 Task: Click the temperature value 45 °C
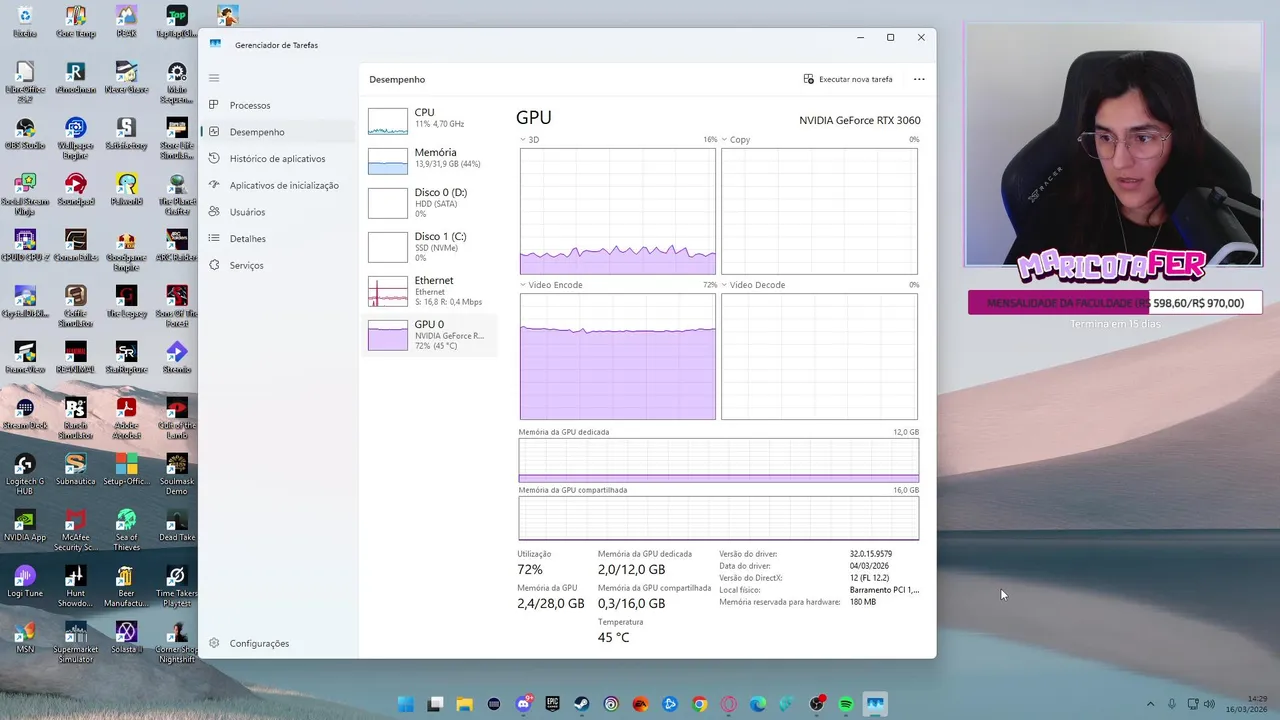614,637
